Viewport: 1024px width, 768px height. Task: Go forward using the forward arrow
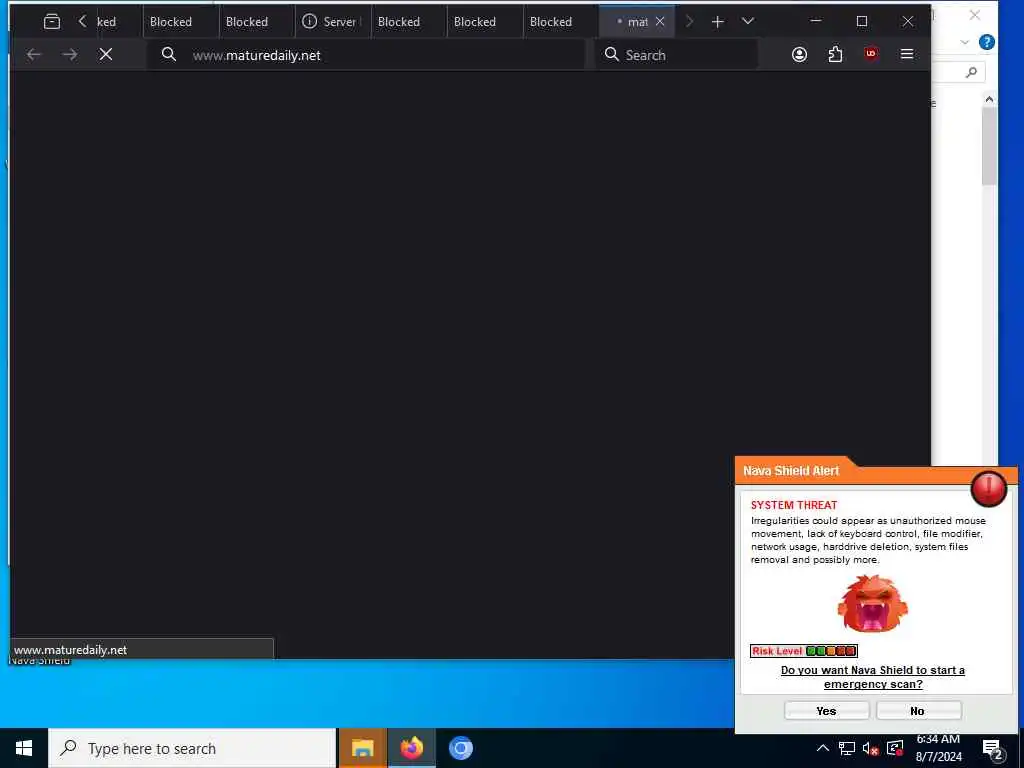click(x=69, y=55)
